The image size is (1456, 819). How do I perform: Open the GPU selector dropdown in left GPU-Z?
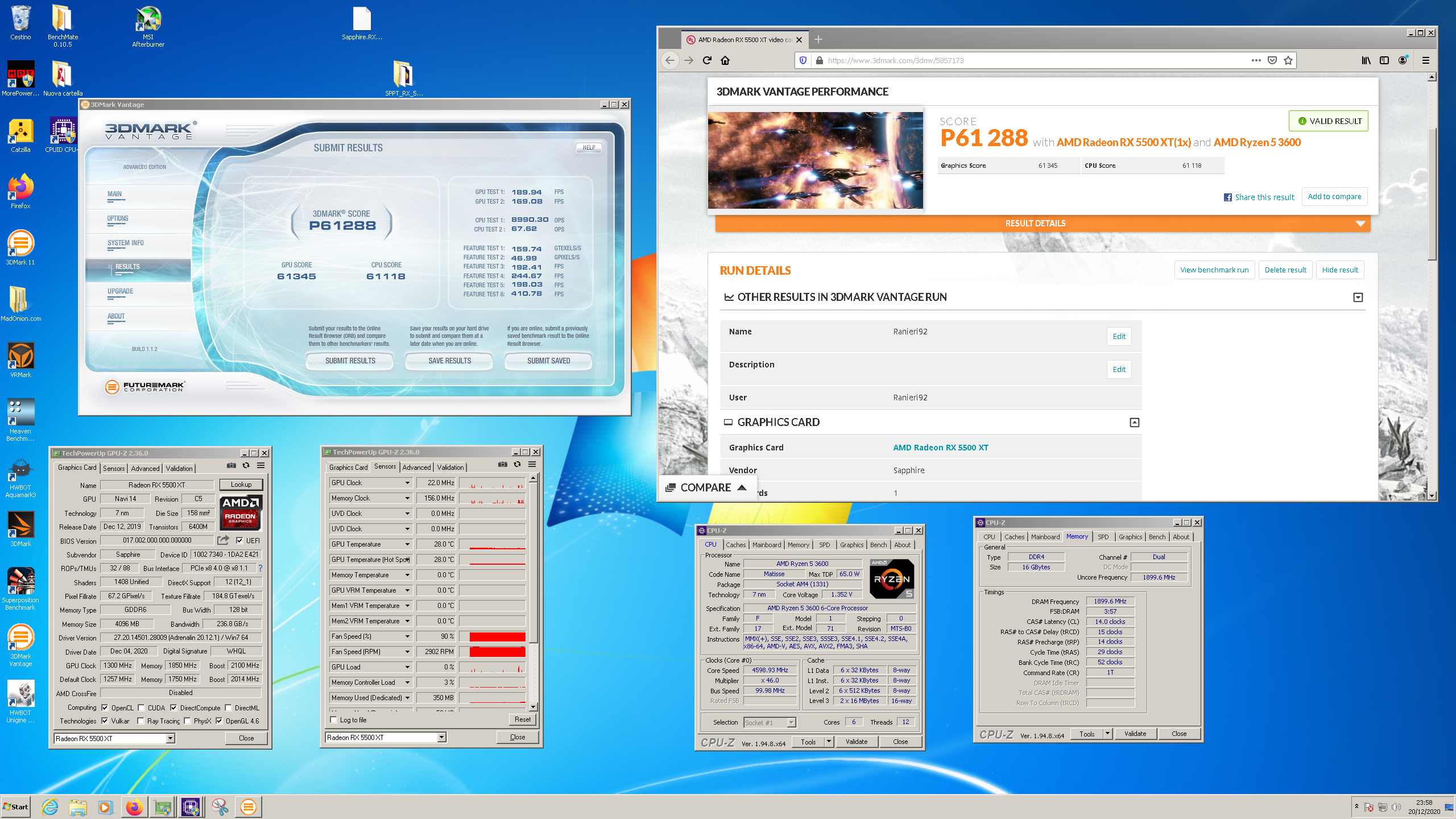pyautogui.click(x=169, y=738)
